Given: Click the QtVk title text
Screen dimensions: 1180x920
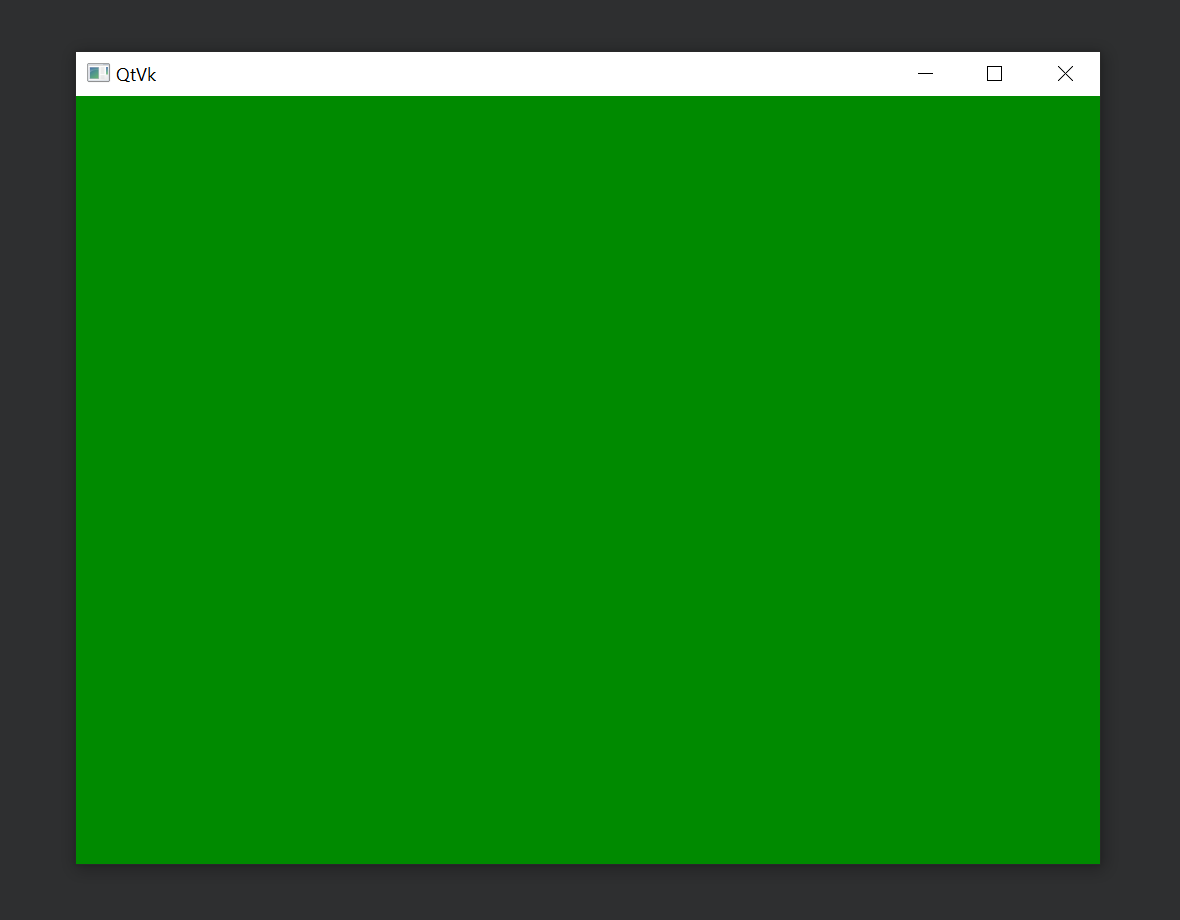Looking at the screenshot, I should pos(136,74).
